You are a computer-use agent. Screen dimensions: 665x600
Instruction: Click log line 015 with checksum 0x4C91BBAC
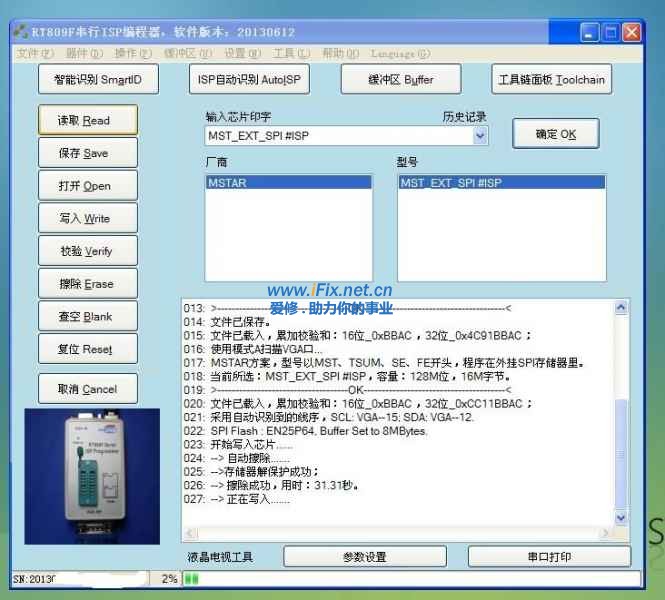[357, 335]
